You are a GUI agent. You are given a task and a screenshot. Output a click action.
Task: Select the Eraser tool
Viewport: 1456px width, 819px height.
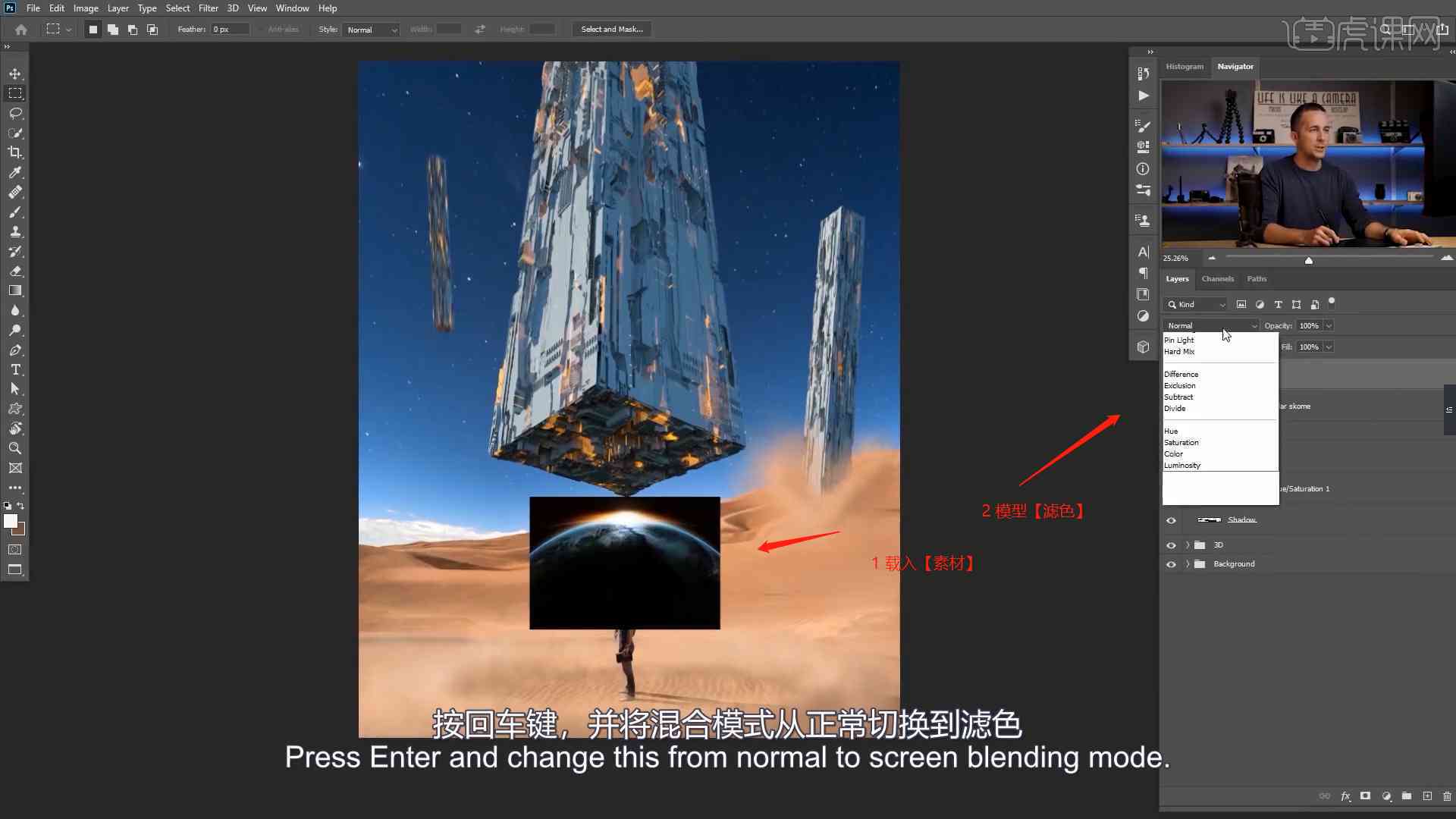point(15,271)
